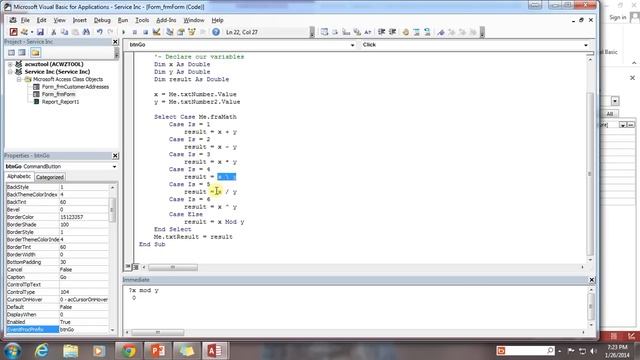This screenshot has width=640, height=360.
Task: Click the Outdent icon on Edit toolbar
Action: coord(392,32)
